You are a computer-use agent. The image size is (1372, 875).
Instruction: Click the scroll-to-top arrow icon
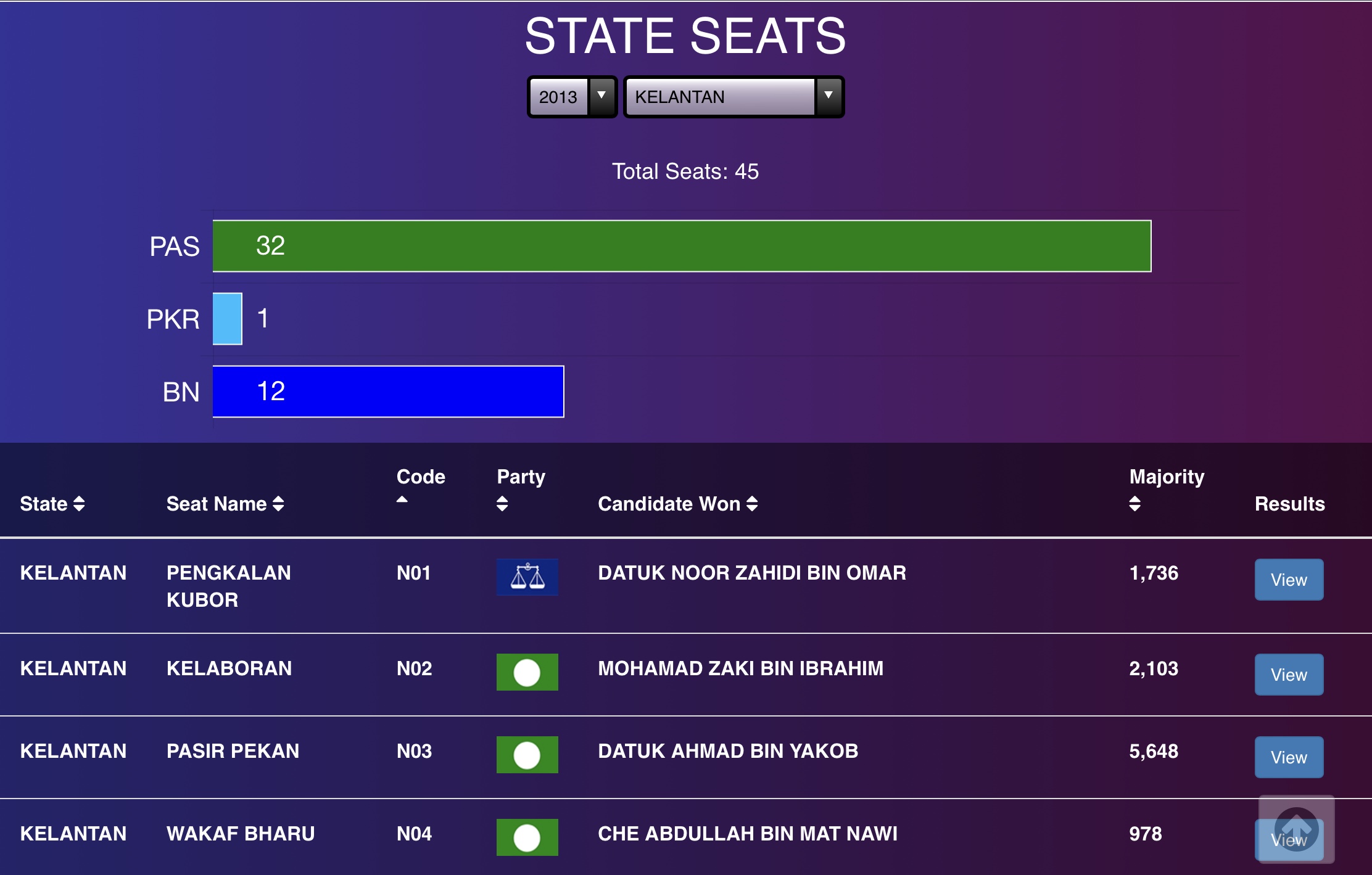(1296, 829)
